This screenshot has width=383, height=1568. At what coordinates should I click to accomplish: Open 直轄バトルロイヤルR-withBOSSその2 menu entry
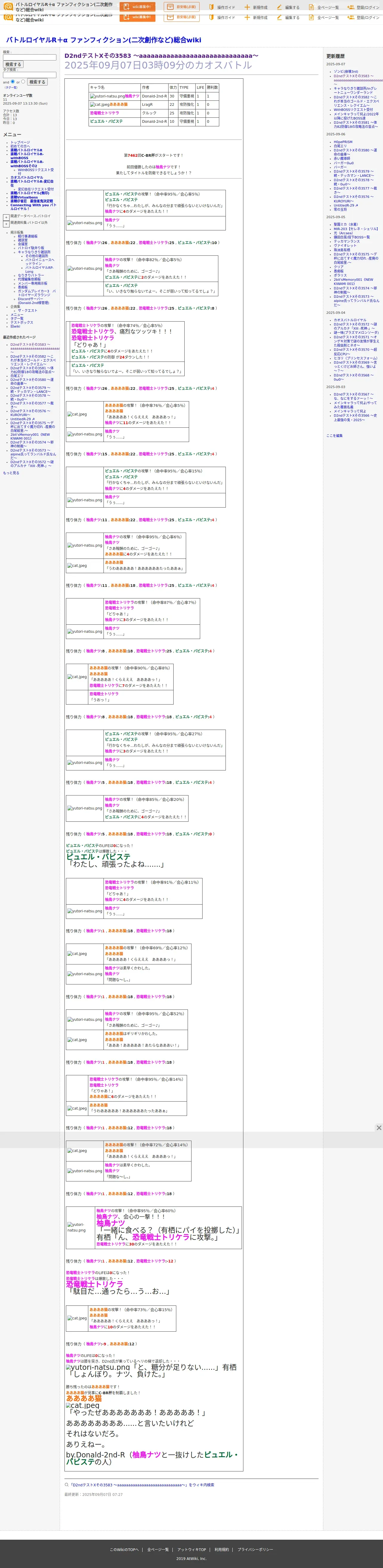tap(27, 164)
